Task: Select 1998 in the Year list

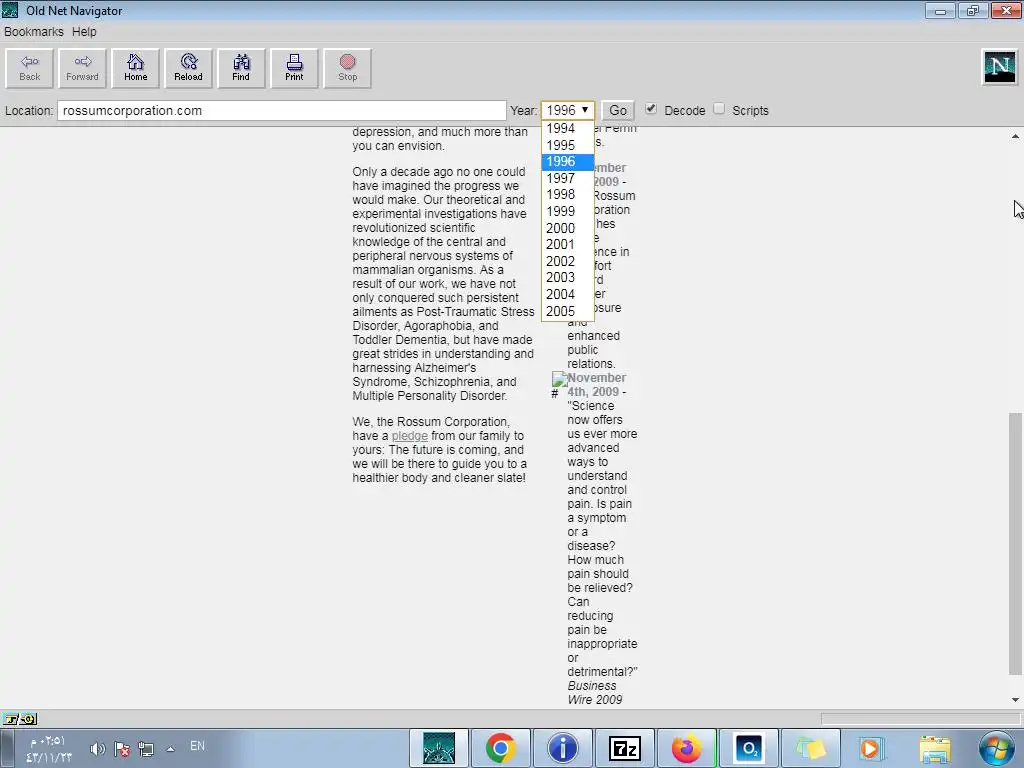Action: tap(568, 195)
